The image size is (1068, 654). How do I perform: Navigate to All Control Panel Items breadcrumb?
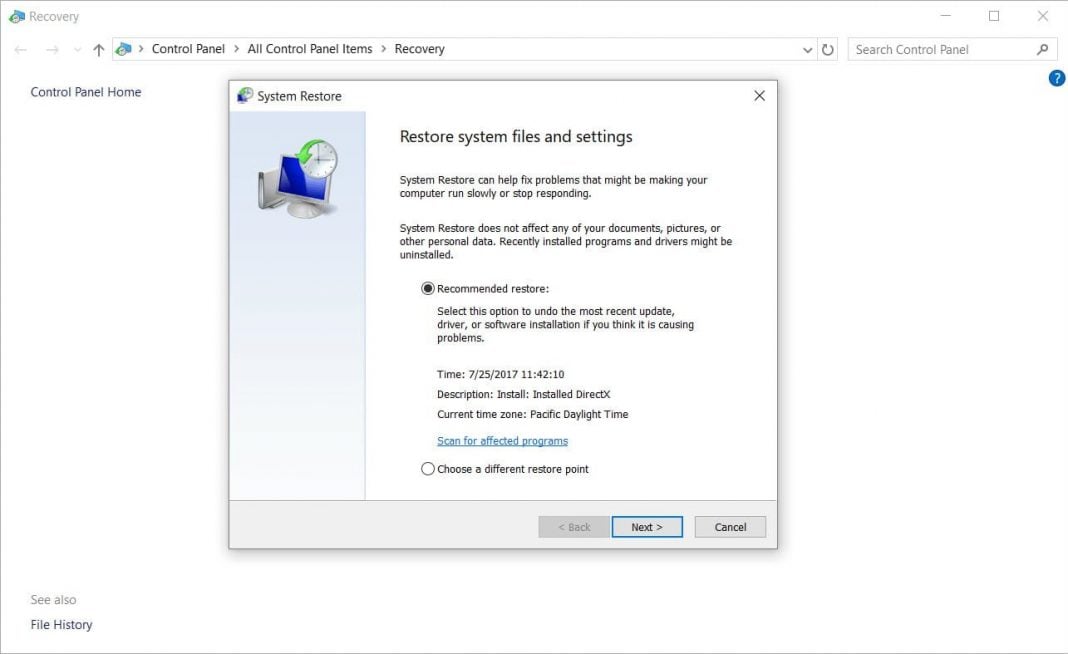coord(312,48)
